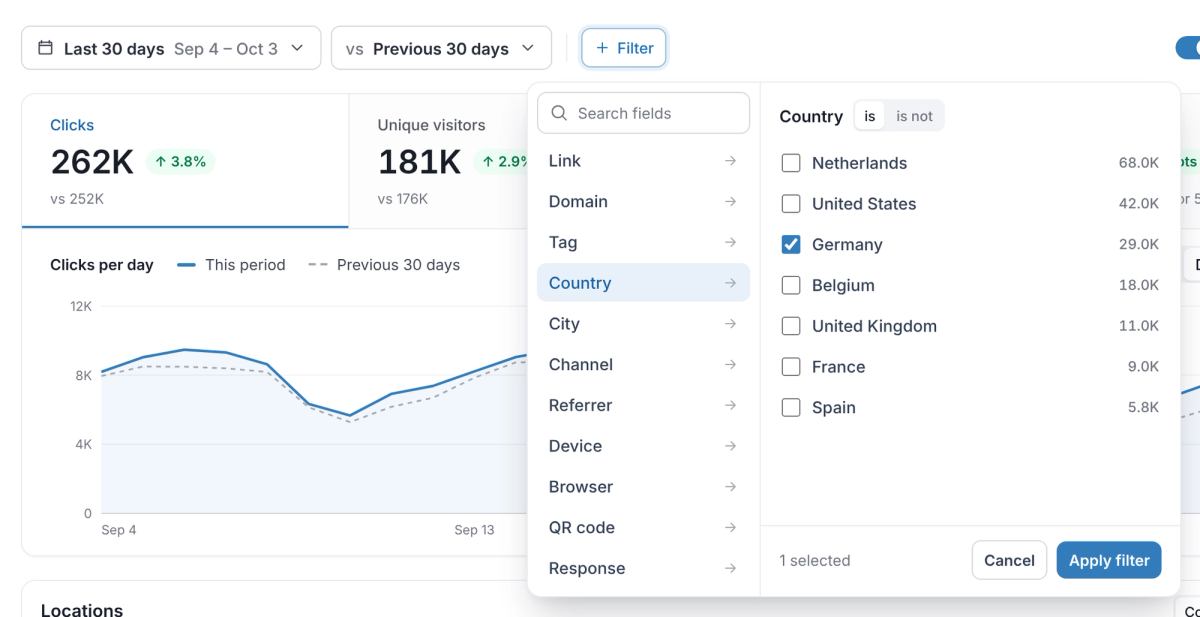Click the 68.0K count for Netherlands
1200x617 pixels.
tap(1139, 163)
